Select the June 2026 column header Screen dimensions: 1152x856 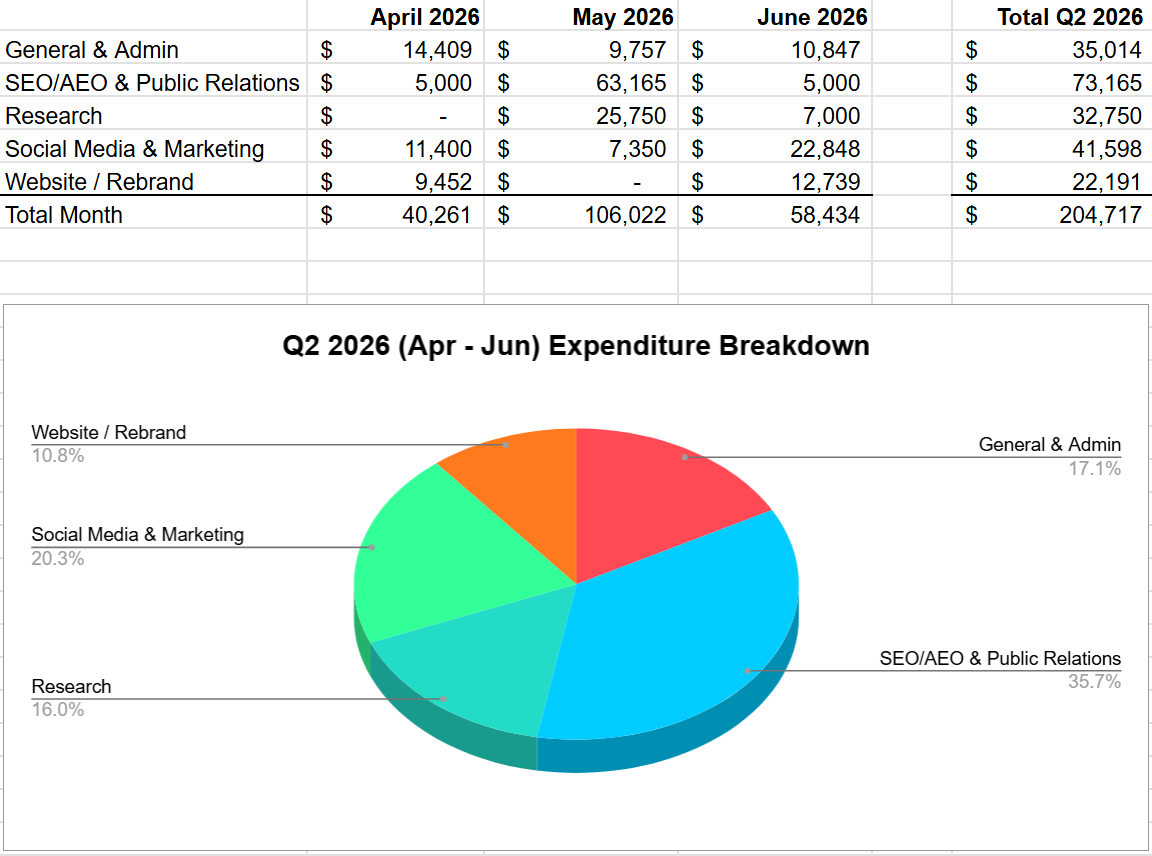click(775, 15)
